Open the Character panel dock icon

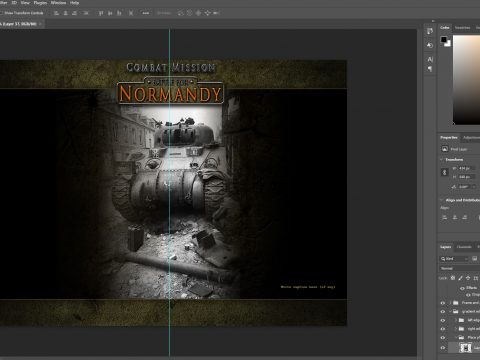(430, 59)
